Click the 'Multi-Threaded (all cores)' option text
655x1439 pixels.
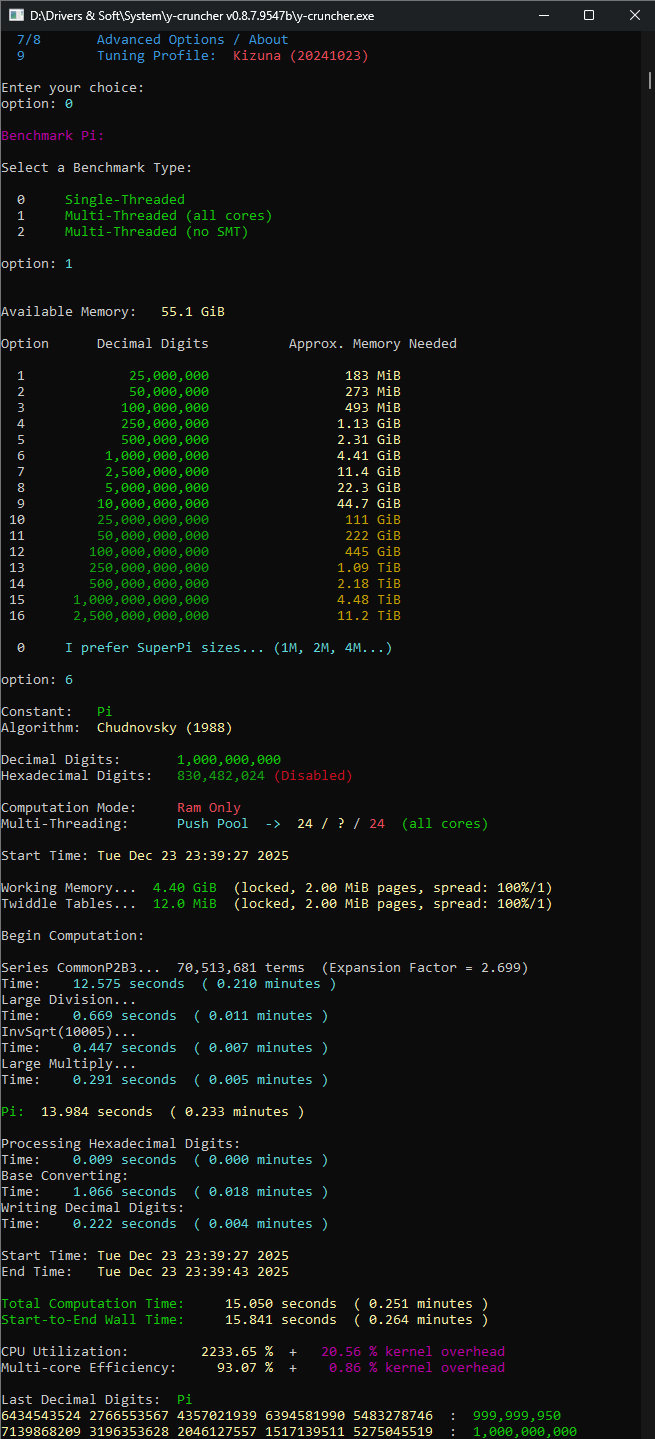pos(168,216)
